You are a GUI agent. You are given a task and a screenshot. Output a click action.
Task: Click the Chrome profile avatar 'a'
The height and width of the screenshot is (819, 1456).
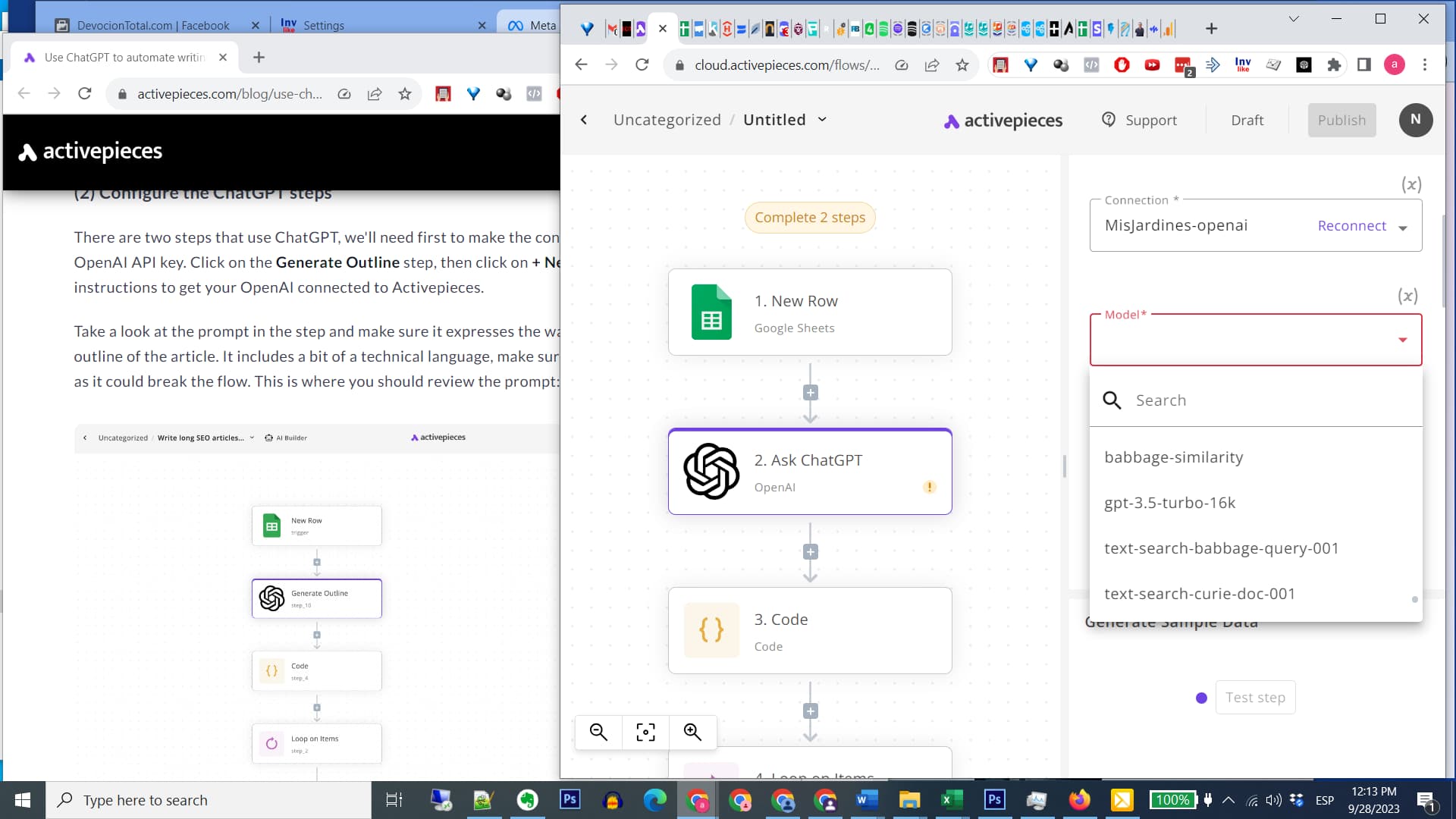coord(1394,65)
